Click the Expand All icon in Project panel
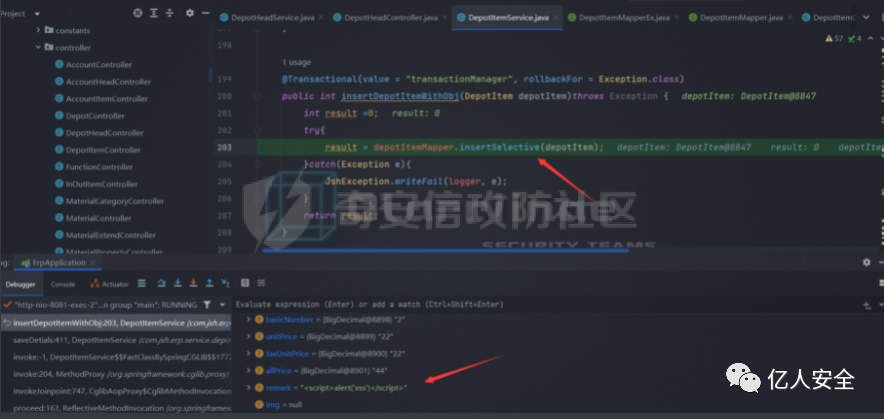Viewport: 884px width, 419px height. tap(154, 13)
